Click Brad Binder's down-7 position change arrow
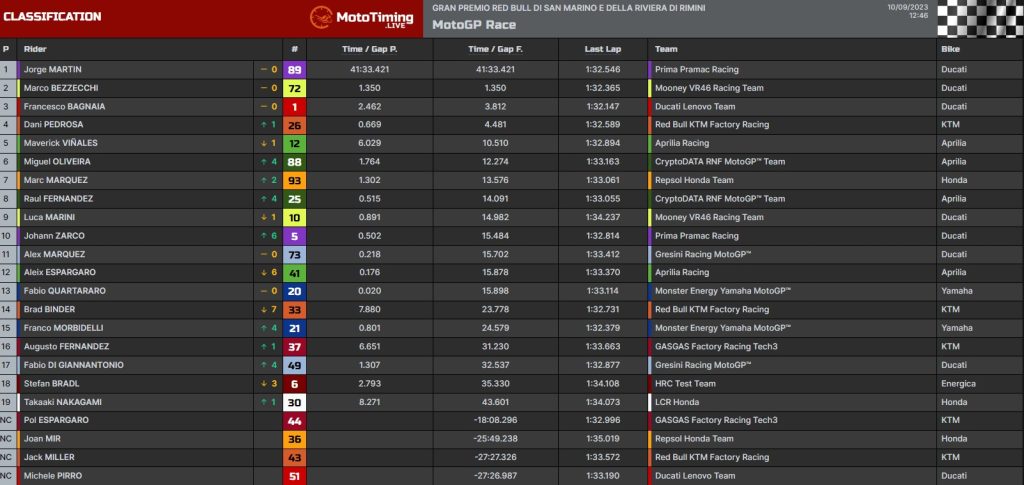This screenshot has height=485, width=1024. tap(263, 310)
